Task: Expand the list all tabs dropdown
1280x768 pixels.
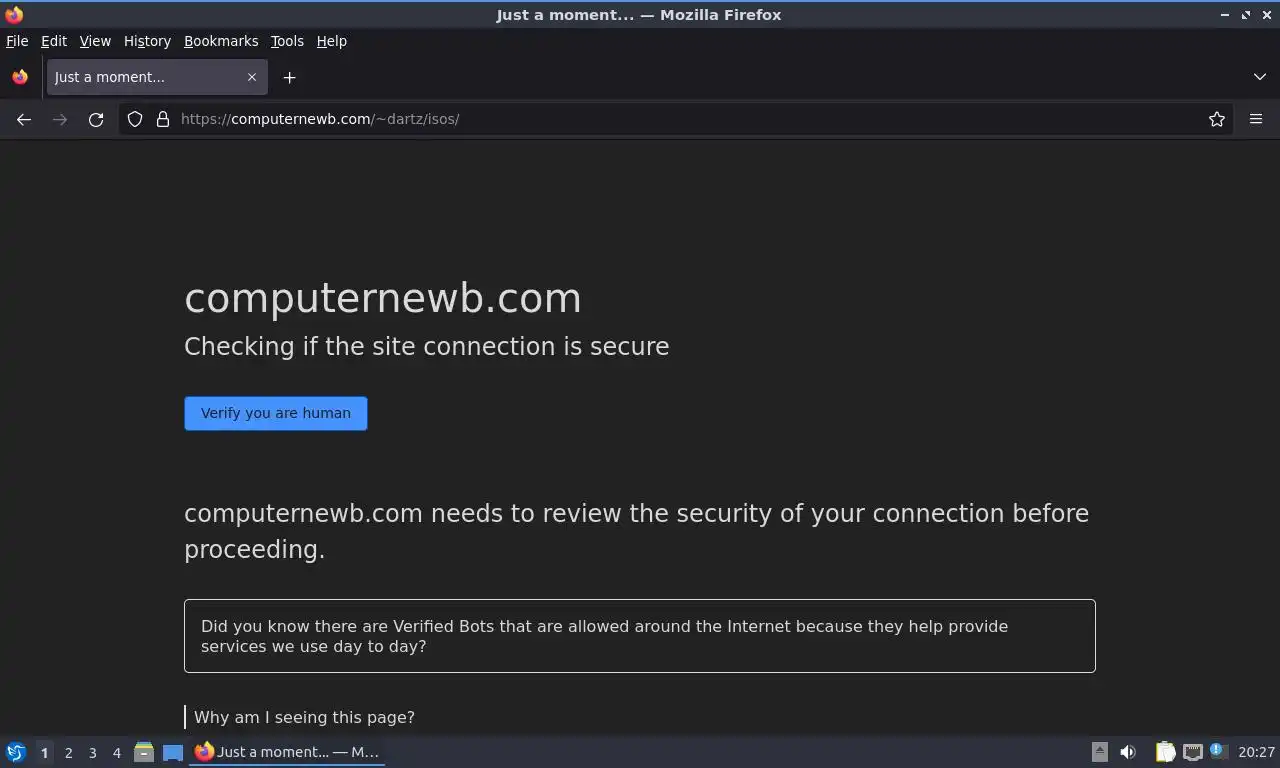Action: tap(1260, 77)
